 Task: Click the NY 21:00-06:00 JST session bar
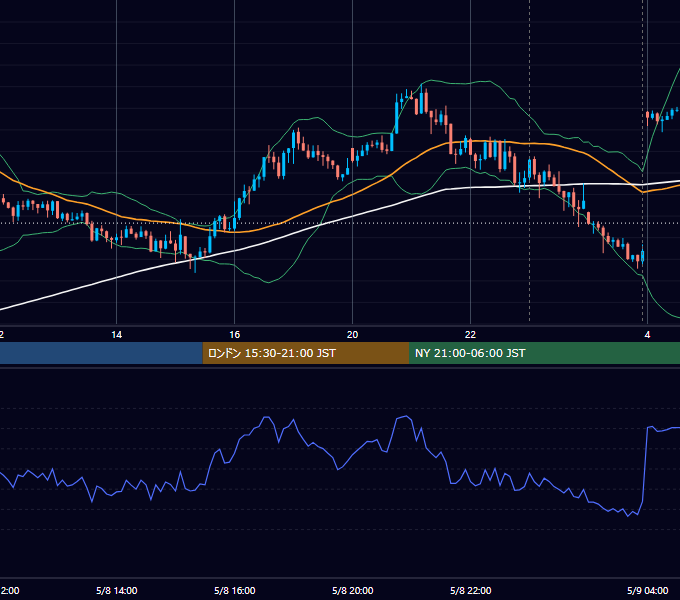544,353
